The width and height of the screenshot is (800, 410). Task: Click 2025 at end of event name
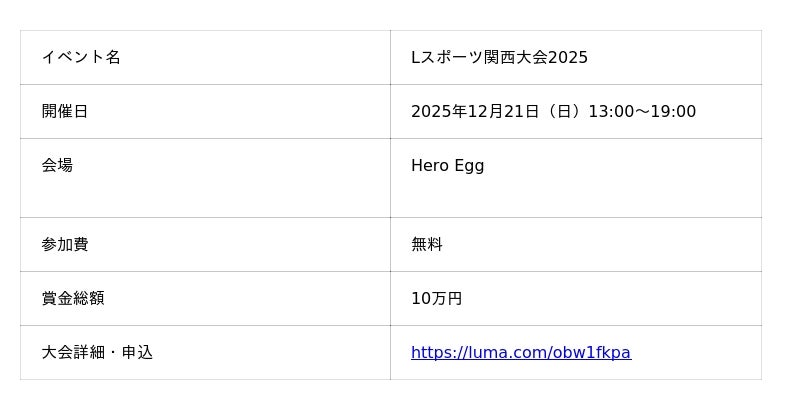coord(568,58)
